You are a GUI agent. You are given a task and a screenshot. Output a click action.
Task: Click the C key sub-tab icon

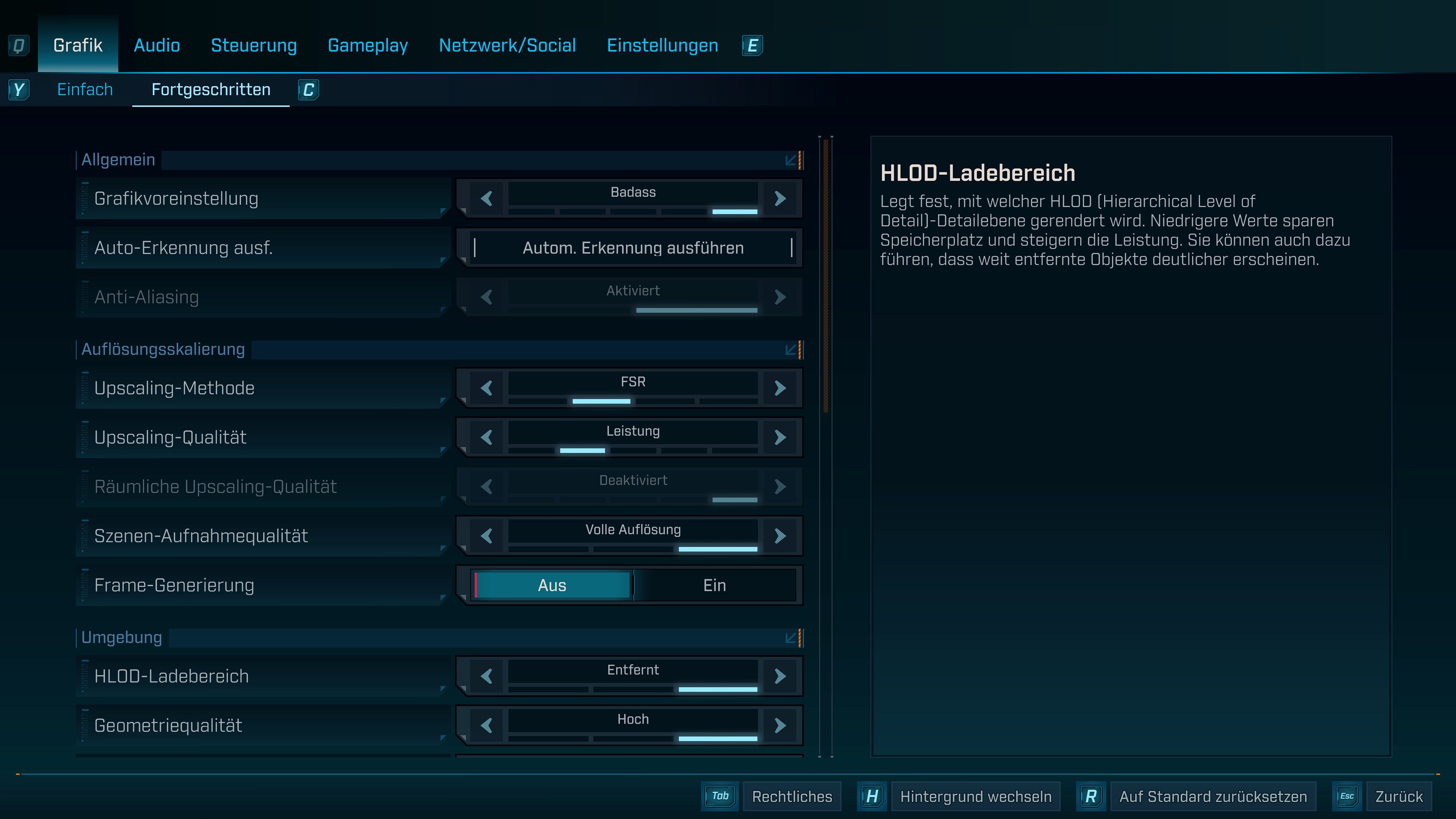pos(309,89)
